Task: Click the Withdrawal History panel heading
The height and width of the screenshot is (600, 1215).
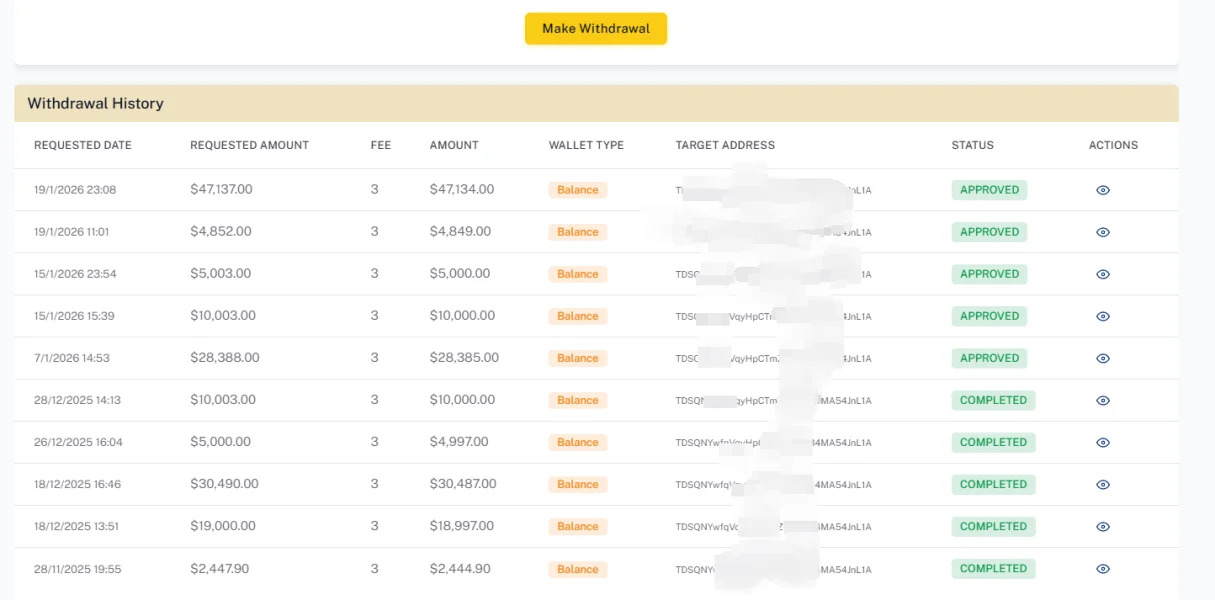Action: [95, 103]
